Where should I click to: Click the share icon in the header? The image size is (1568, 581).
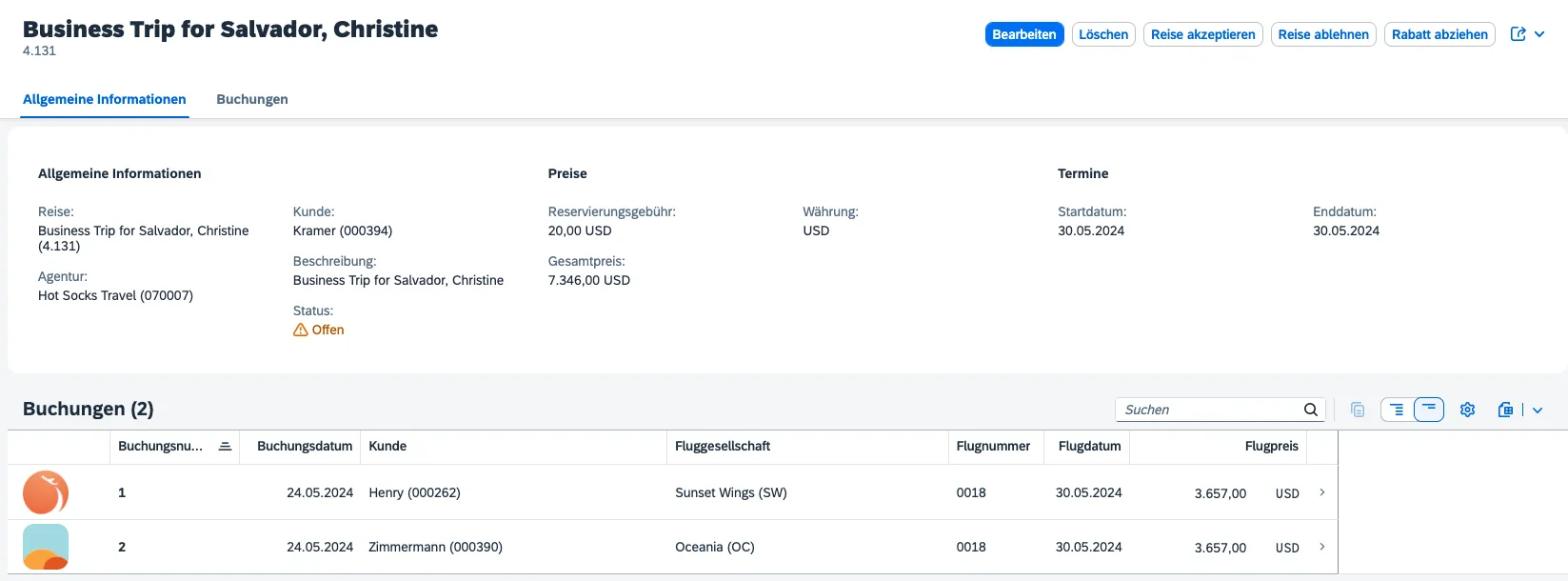pyautogui.click(x=1518, y=34)
